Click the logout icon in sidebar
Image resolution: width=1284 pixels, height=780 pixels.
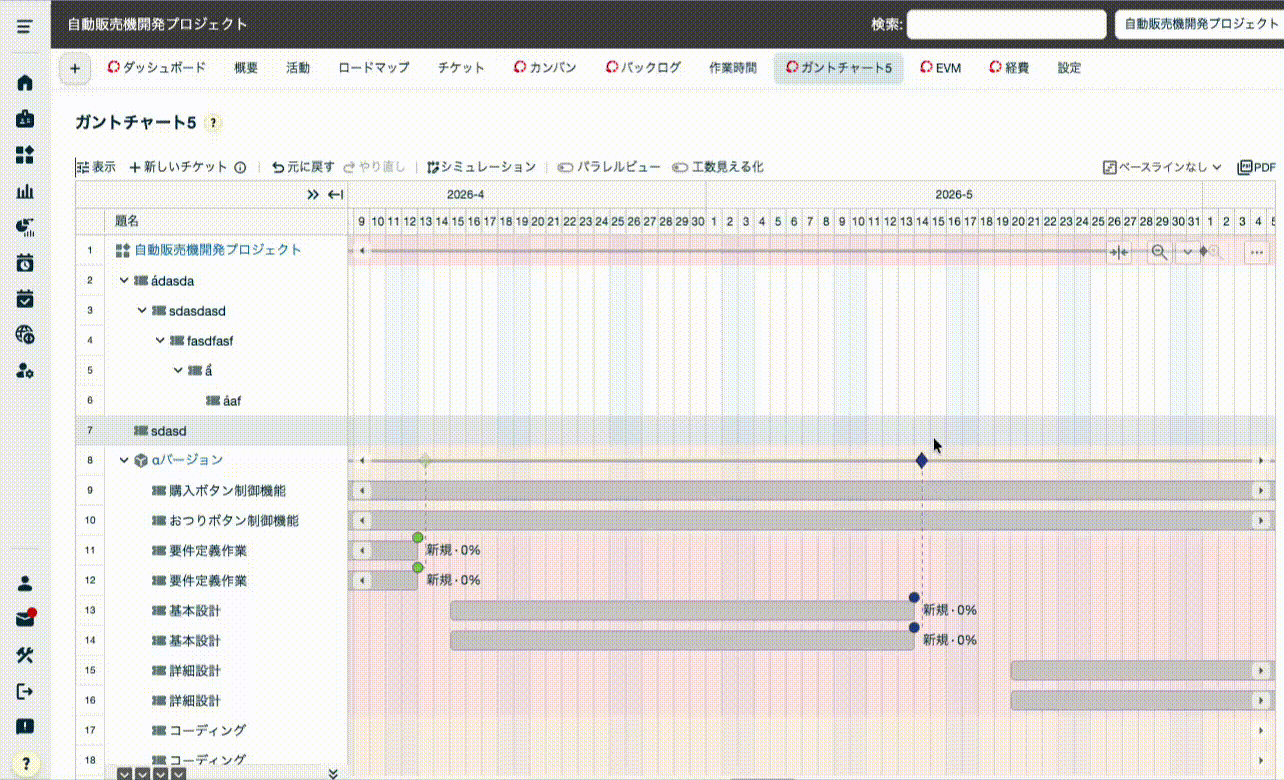(x=25, y=691)
